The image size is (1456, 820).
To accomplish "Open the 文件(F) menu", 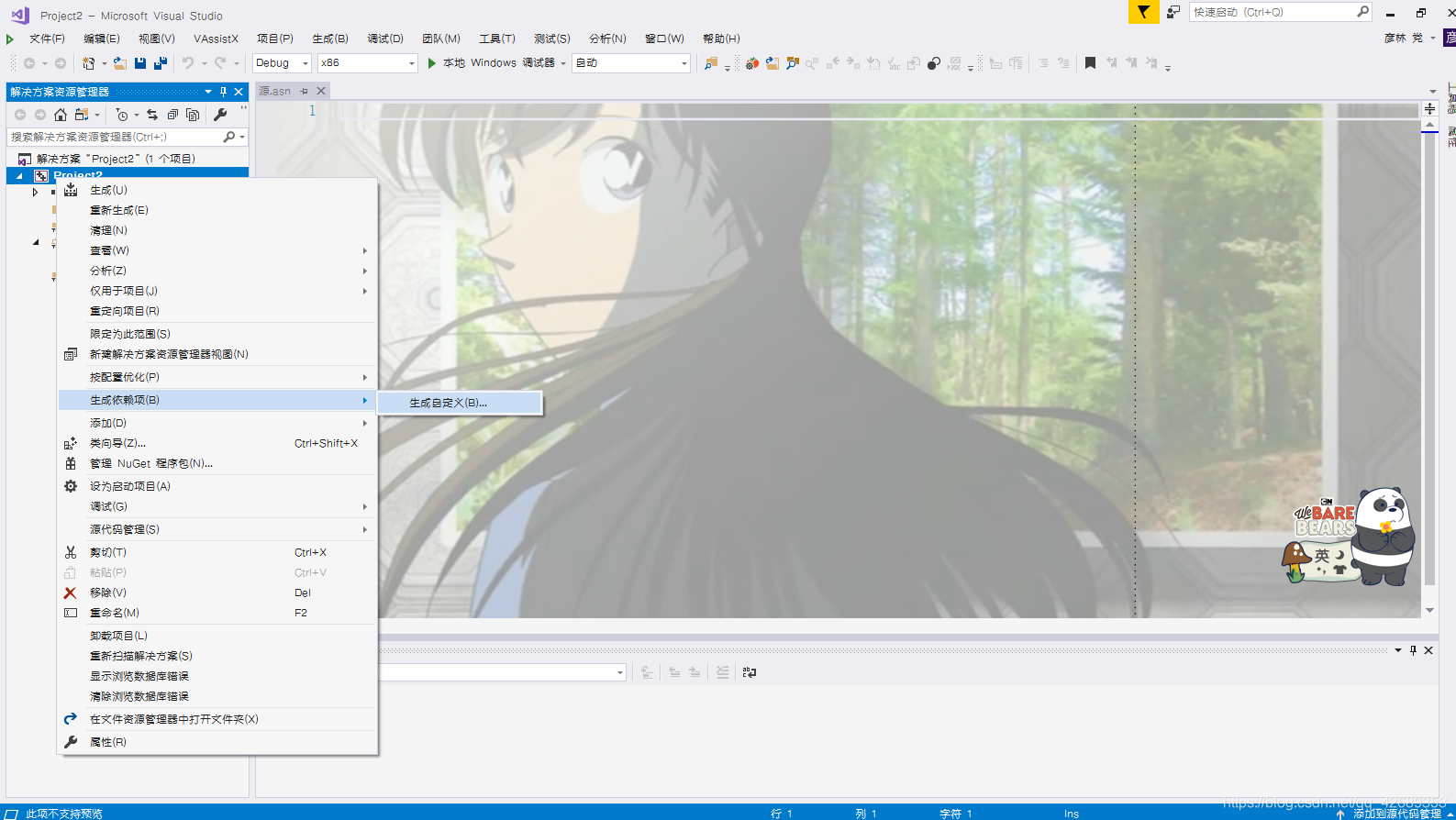I will coord(47,39).
